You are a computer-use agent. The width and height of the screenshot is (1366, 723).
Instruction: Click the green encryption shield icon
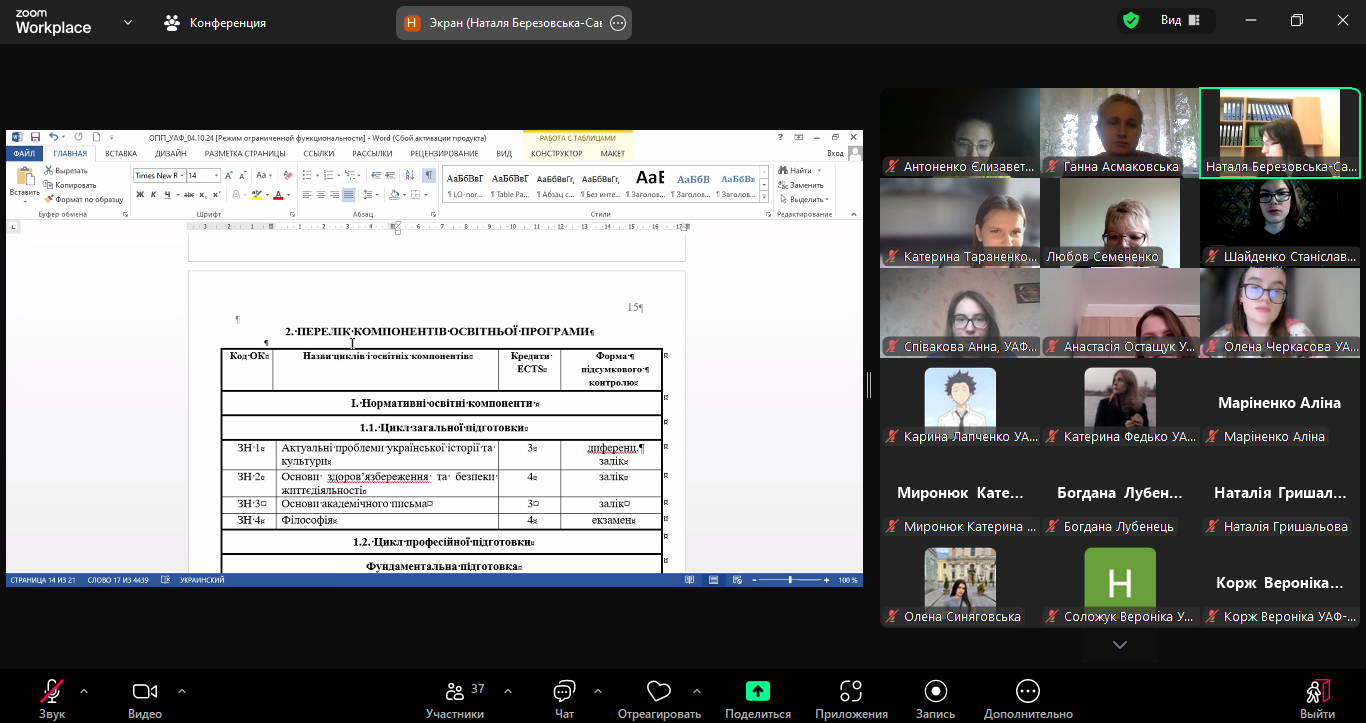pyautogui.click(x=1131, y=20)
